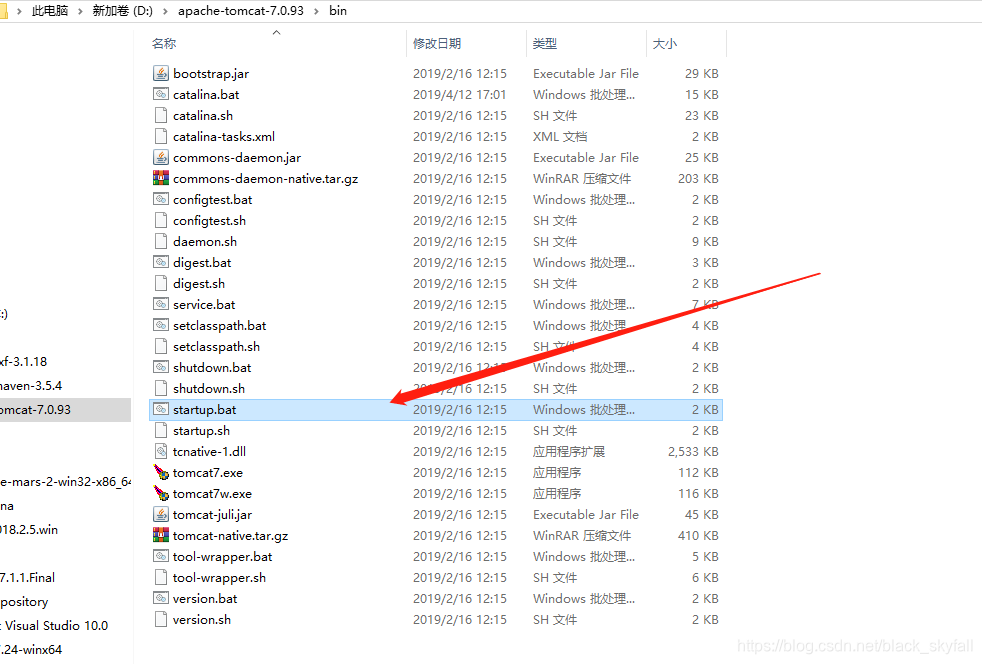Click the digest.bat file icon

pyautogui.click(x=161, y=262)
